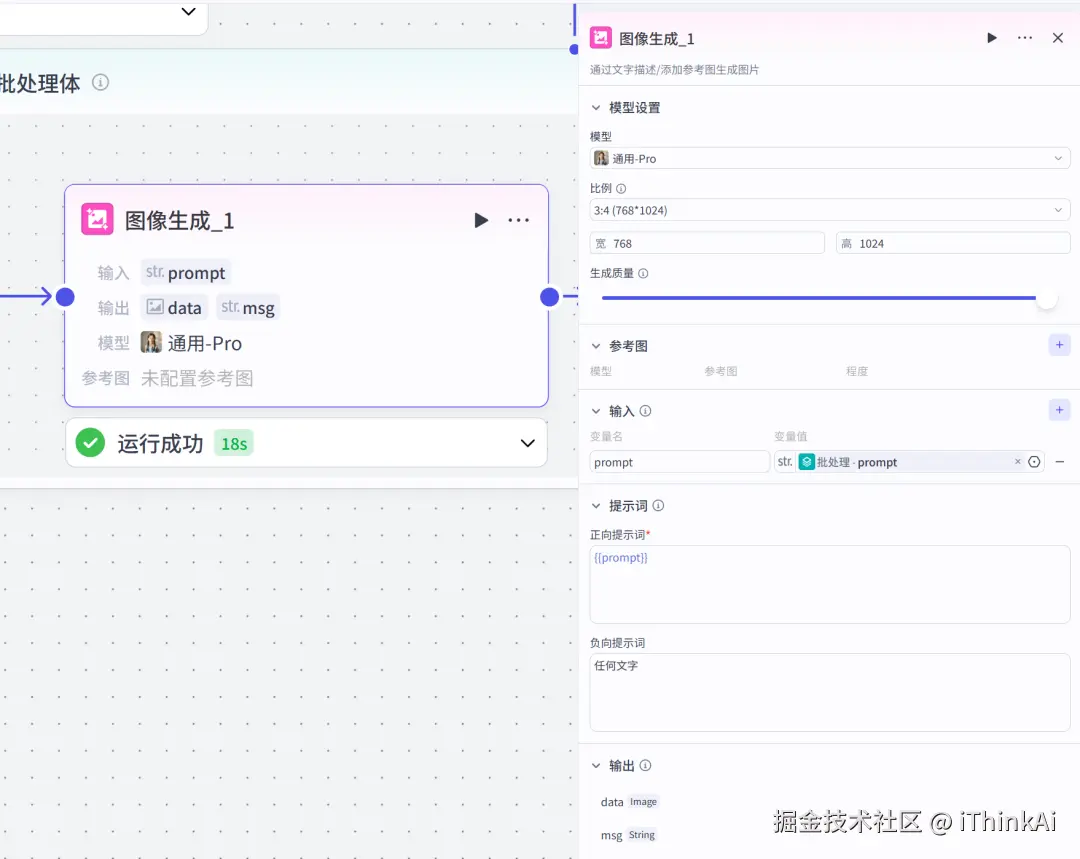The height and width of the screenshot is (859, 1080).
Task: Click the 宽 768 width field
Action: click(x=707, y=243)
